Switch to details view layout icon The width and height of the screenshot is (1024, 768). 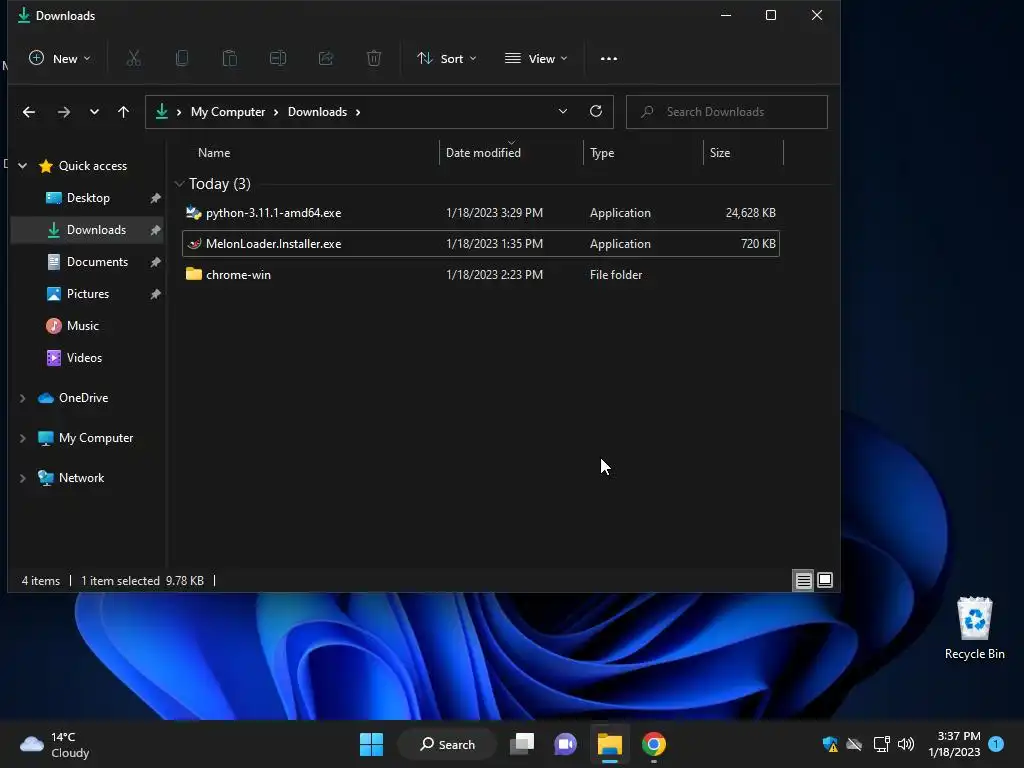pos(803,580)
